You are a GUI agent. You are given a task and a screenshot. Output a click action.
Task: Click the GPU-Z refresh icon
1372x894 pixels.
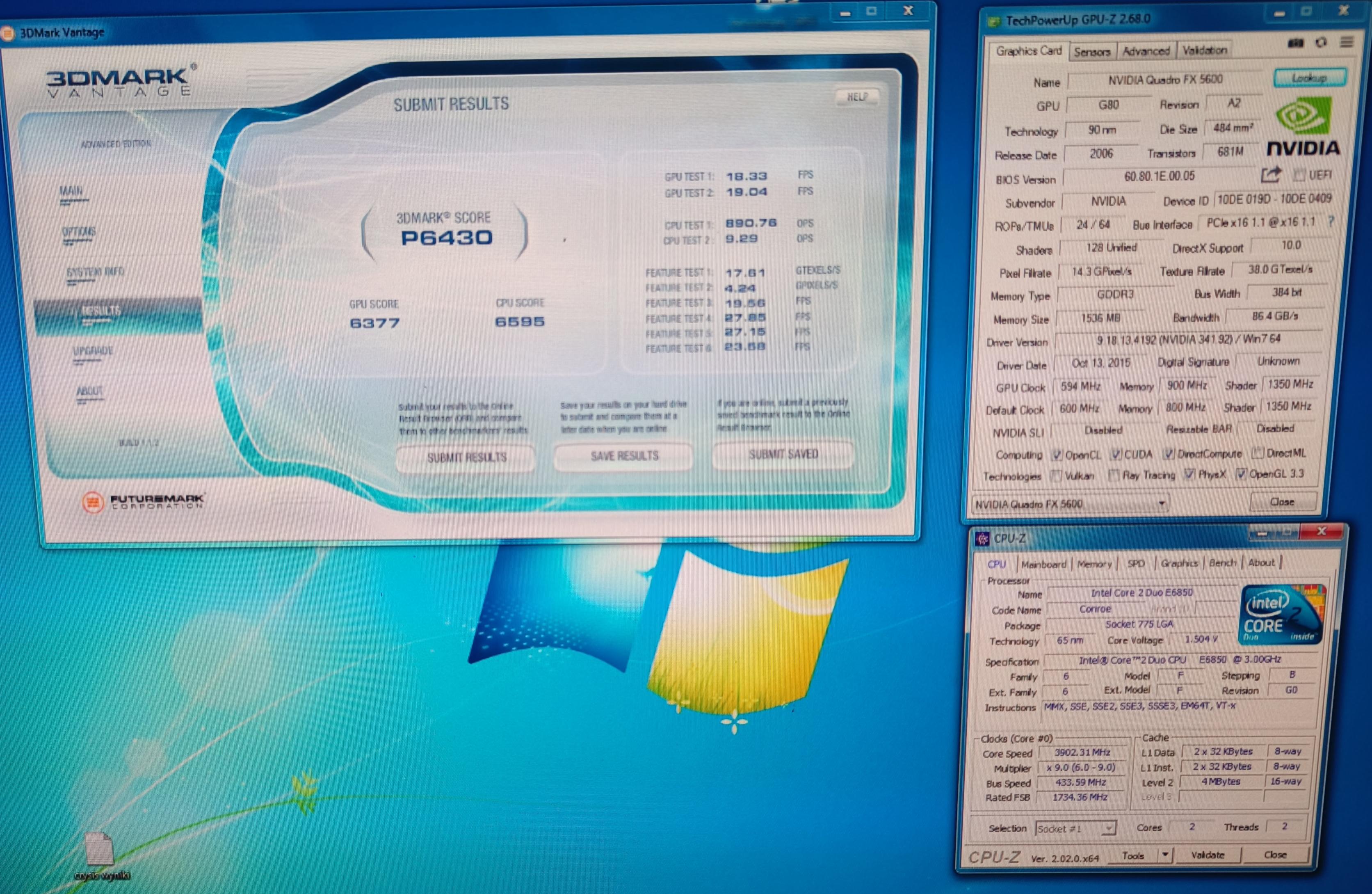click(1321, 43)
